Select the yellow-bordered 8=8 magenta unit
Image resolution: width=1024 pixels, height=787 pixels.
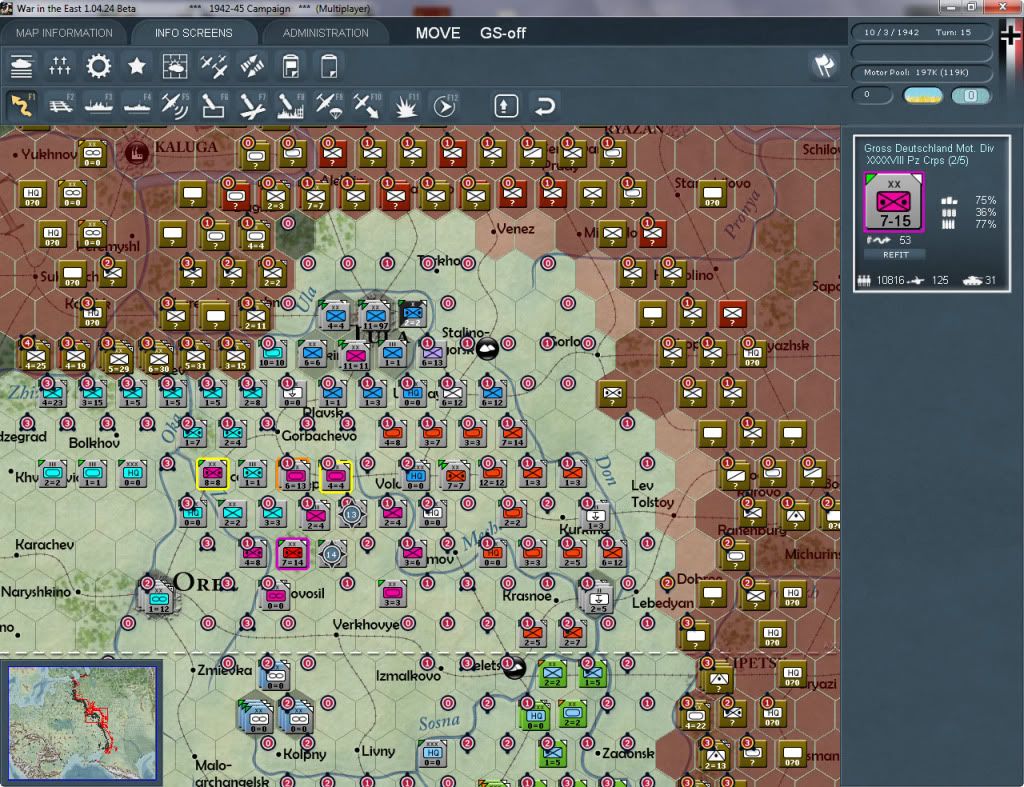(x=212, y=474)
